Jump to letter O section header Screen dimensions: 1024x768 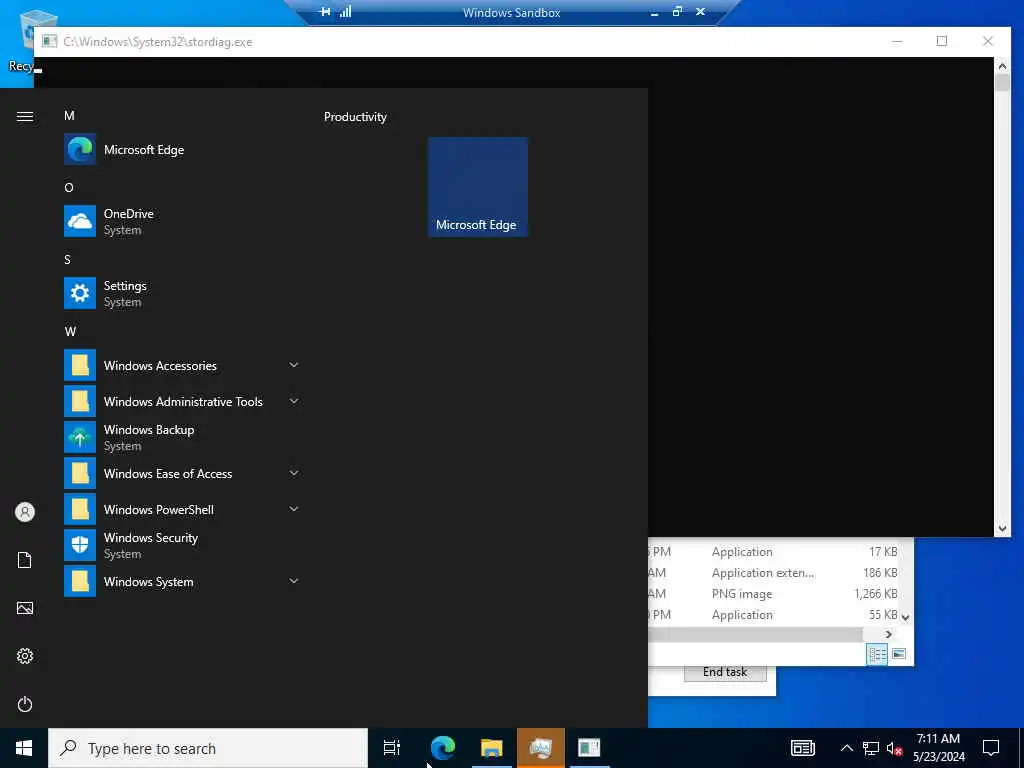(x=69, y=187)
